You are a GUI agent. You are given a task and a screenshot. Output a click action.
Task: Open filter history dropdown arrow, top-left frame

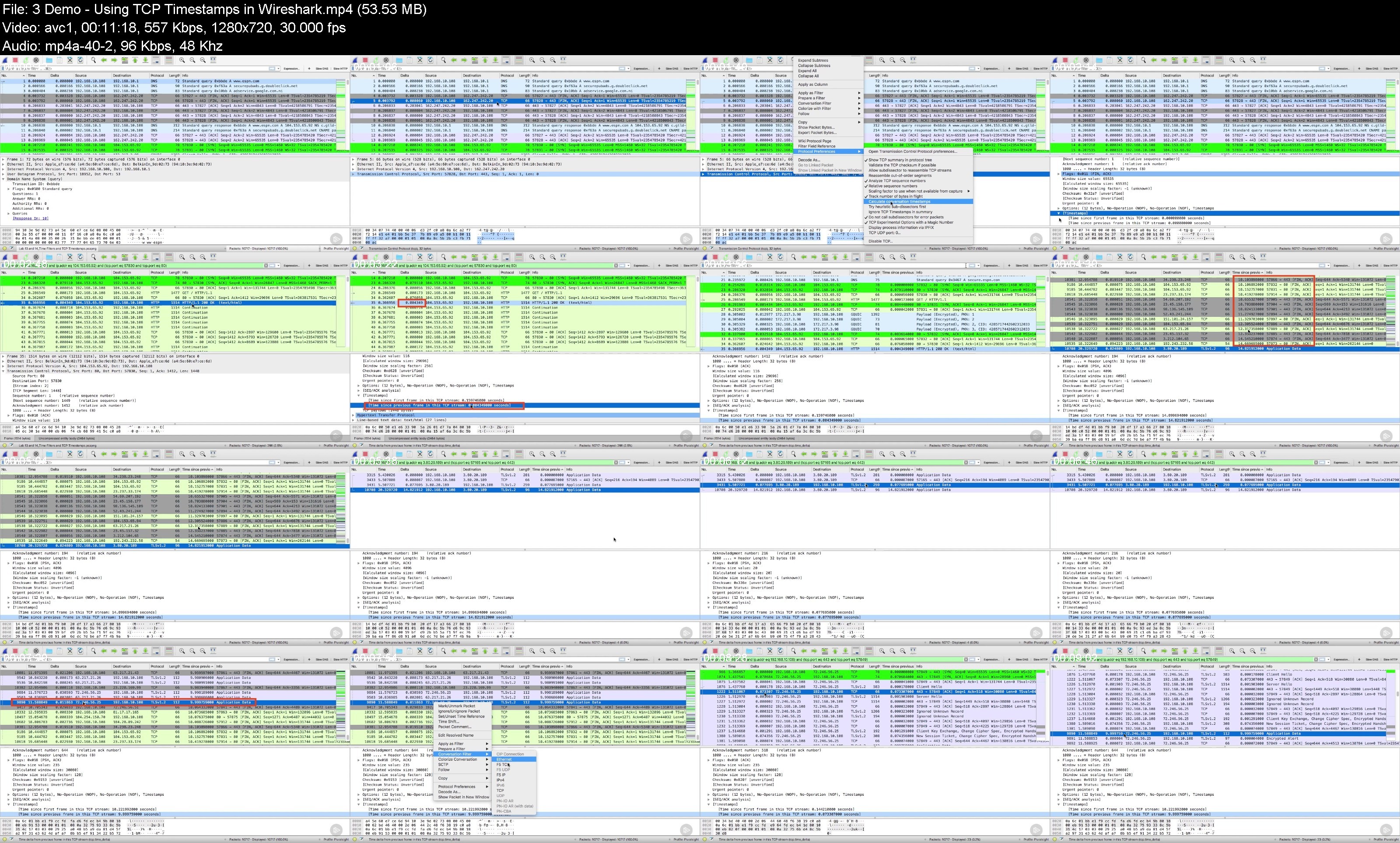(x=278, y=69)
